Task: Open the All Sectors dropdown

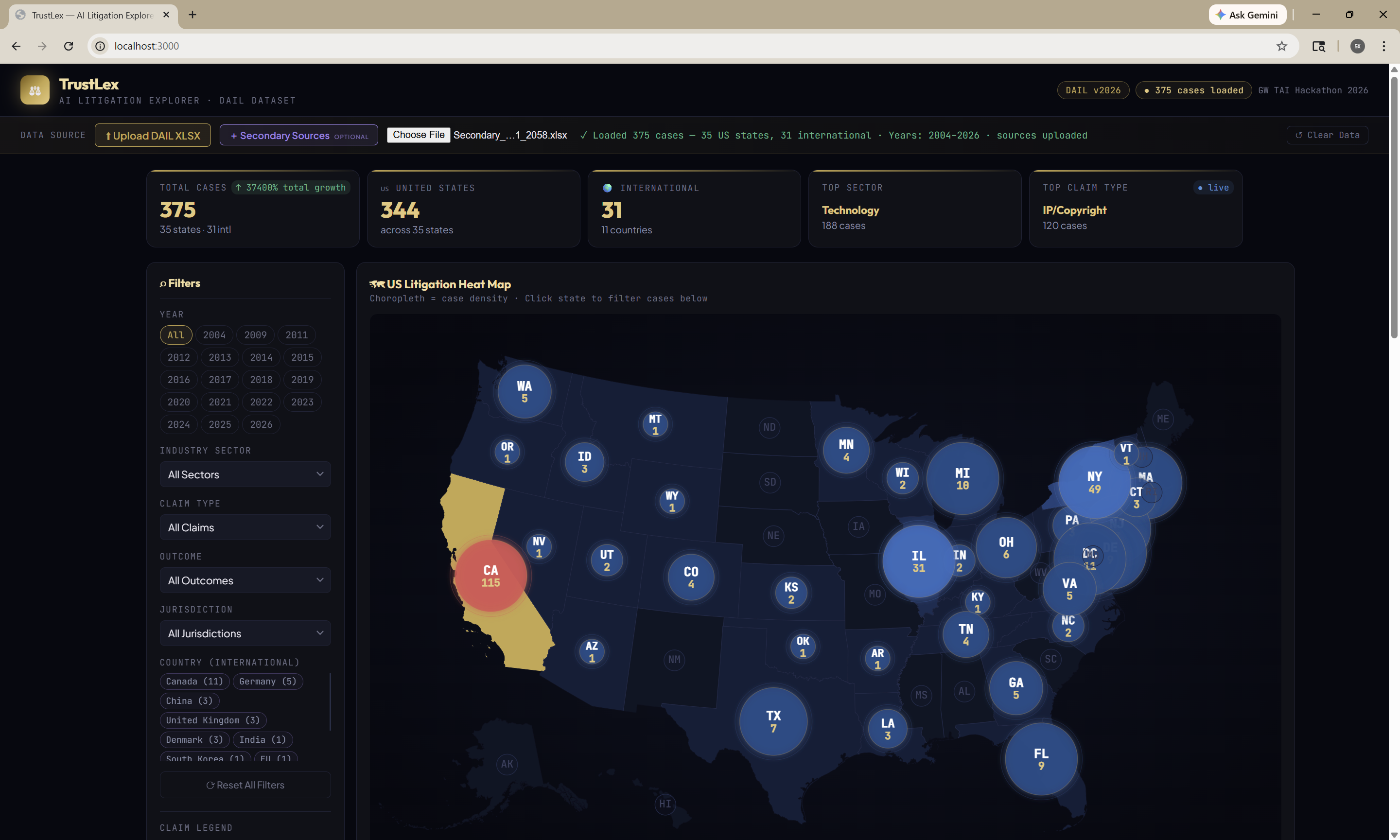Action: tap(245, 474)
